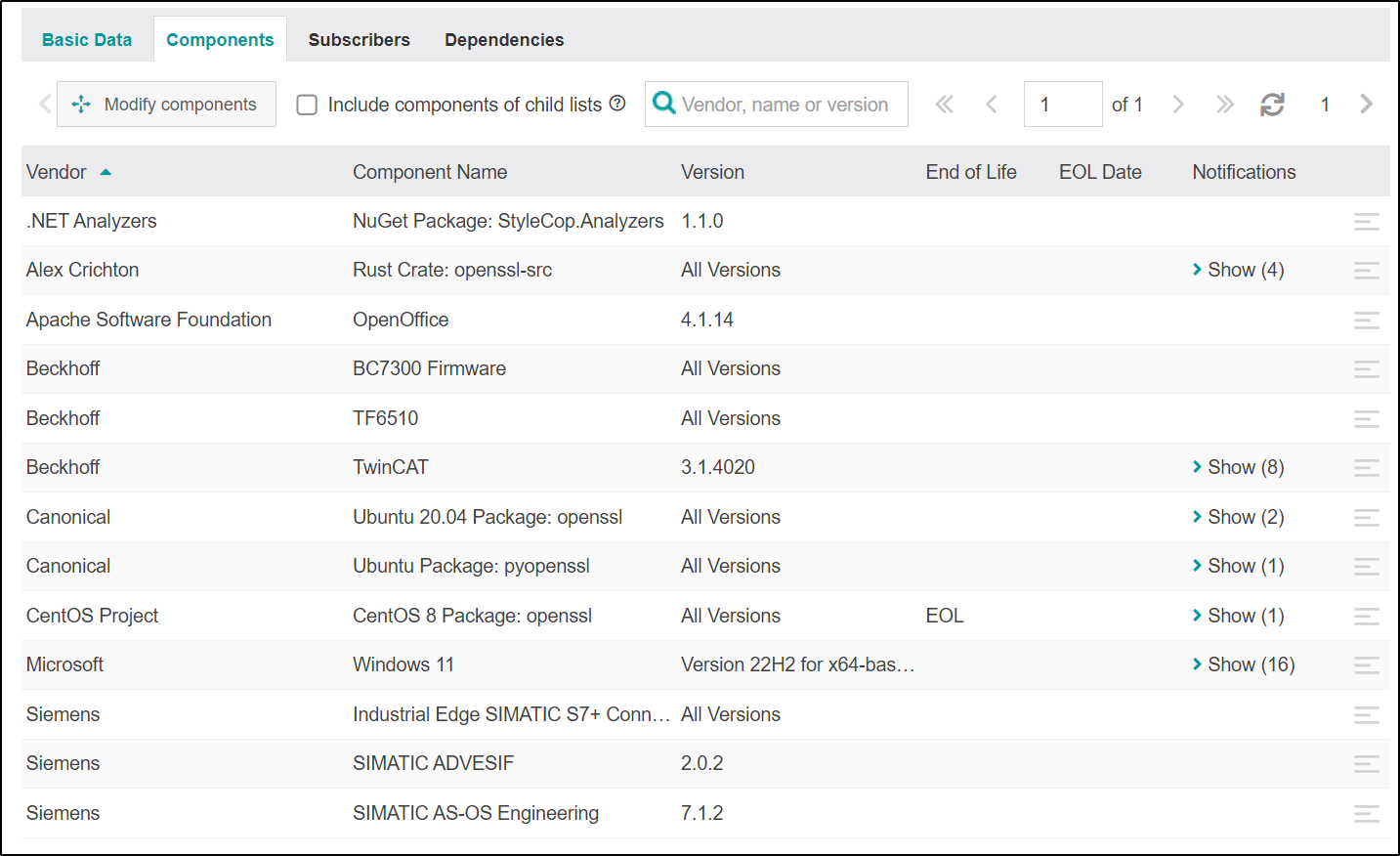Sort by EOL Date column
The height and width of the screenshot is (856, 1400).
[1100, 172]
